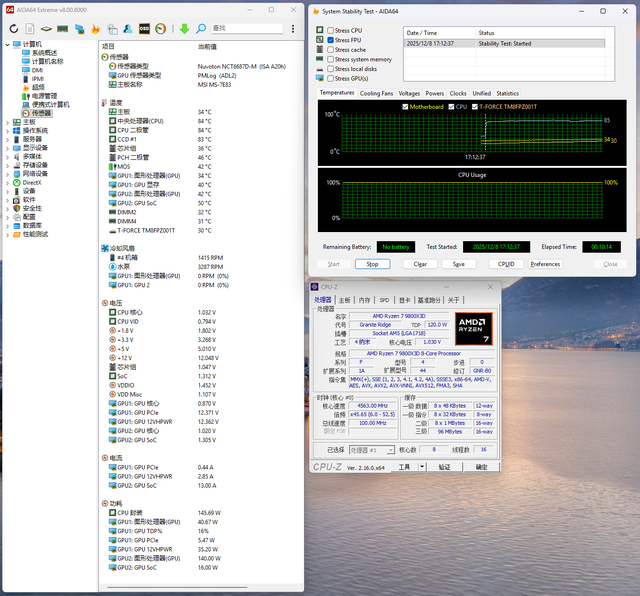
Task: Click the Refresh toolbar icon in AIDA64
Action: (14, 28)
